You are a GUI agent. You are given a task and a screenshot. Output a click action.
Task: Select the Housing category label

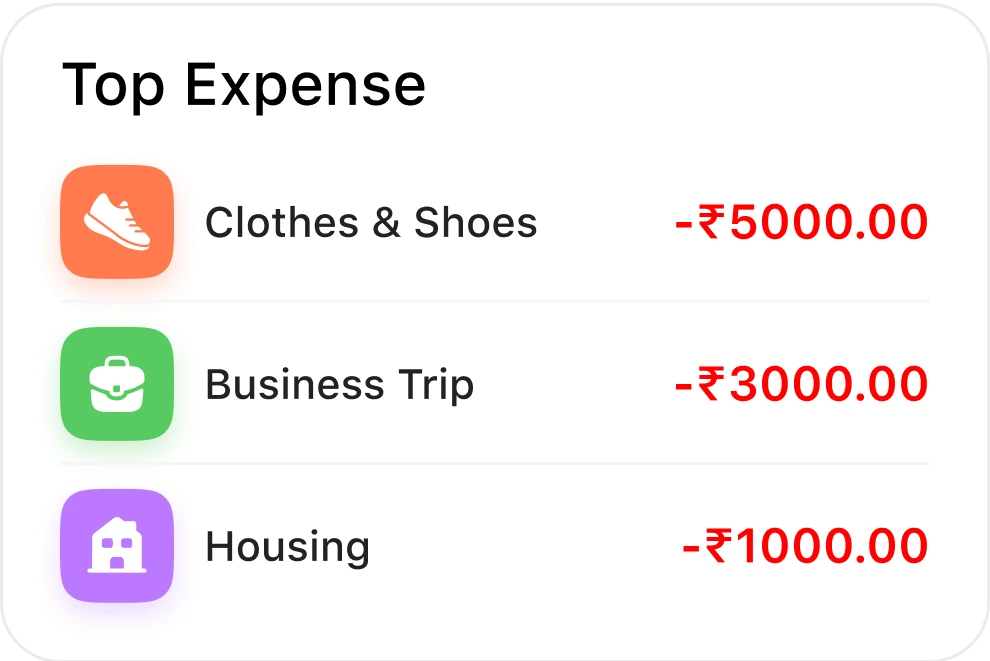(288, 547)
